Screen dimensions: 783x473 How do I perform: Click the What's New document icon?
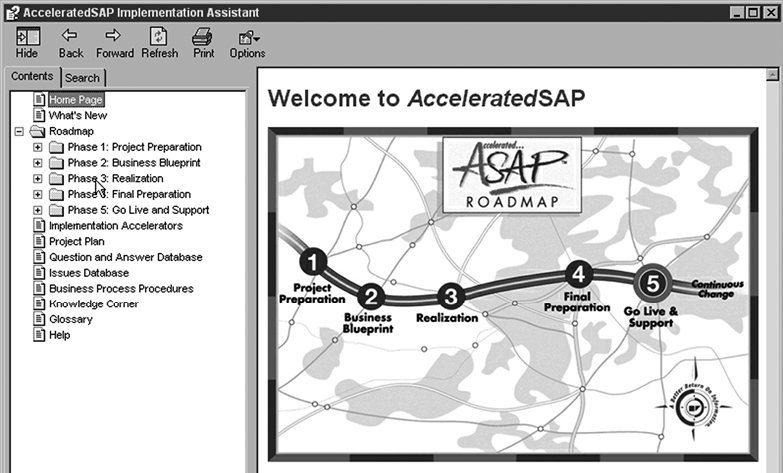point(39,115)
